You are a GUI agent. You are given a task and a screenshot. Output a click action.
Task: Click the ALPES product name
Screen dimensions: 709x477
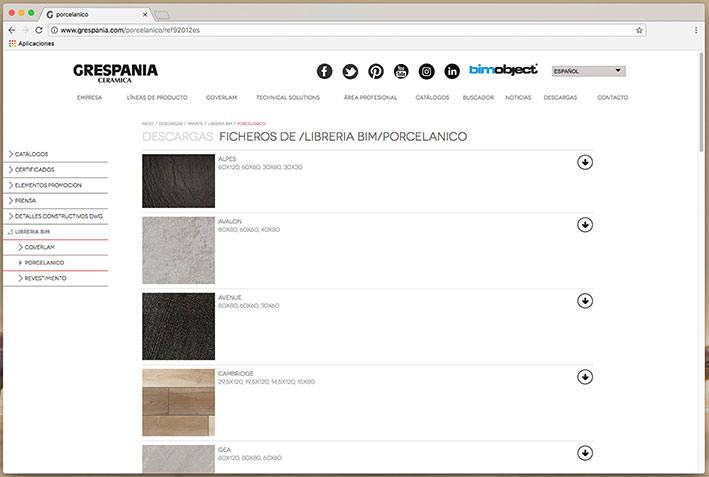227,159
